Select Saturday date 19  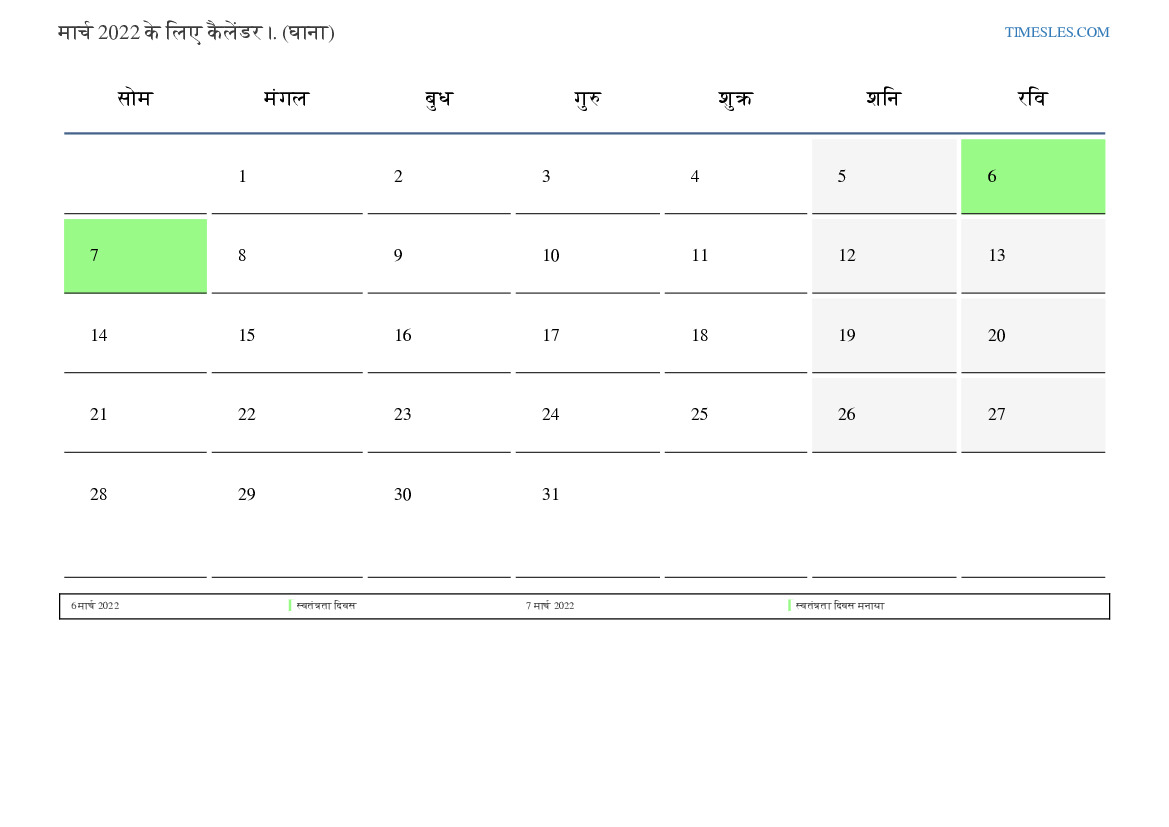pos(884,336)
